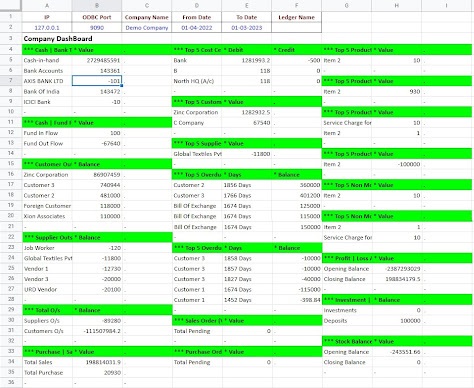This screenshot has width=474, height=388.
Task: Select the AXIS BANK LTD cell
Action: [47, 81]
